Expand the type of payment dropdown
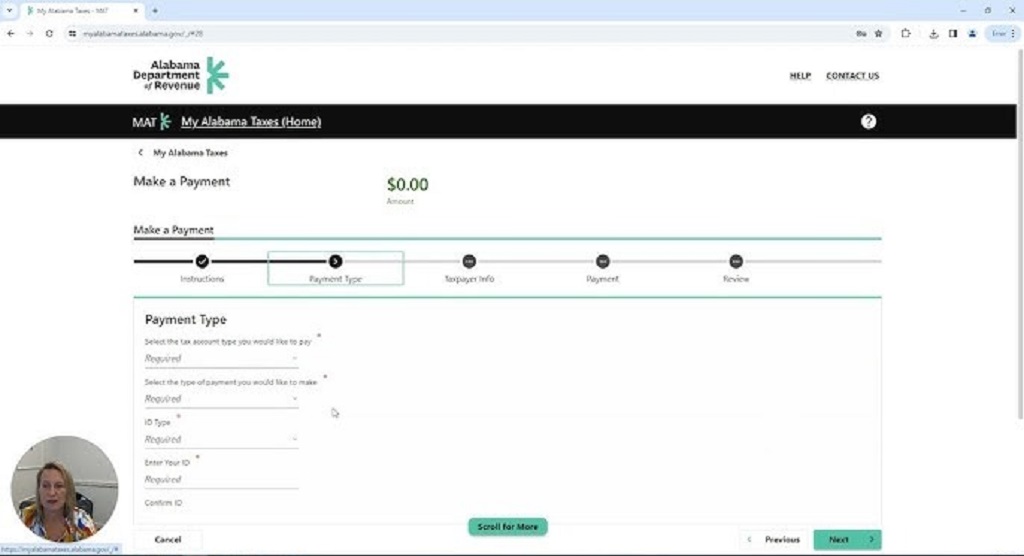Screen dimensions: 1024x556 [221, 399]
